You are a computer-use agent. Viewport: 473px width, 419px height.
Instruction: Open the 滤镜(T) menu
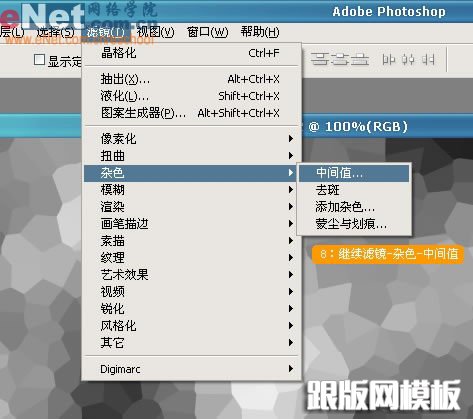(106, 32)
